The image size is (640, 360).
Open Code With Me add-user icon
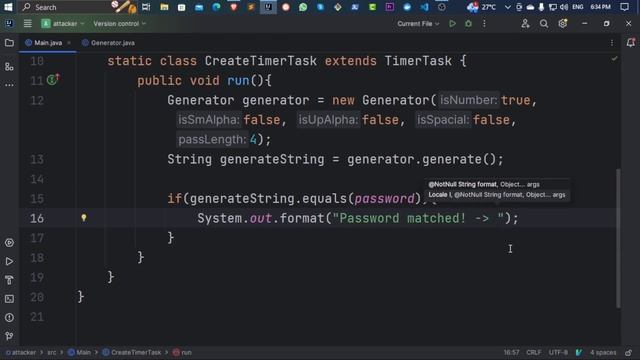[x=525, y=24]
